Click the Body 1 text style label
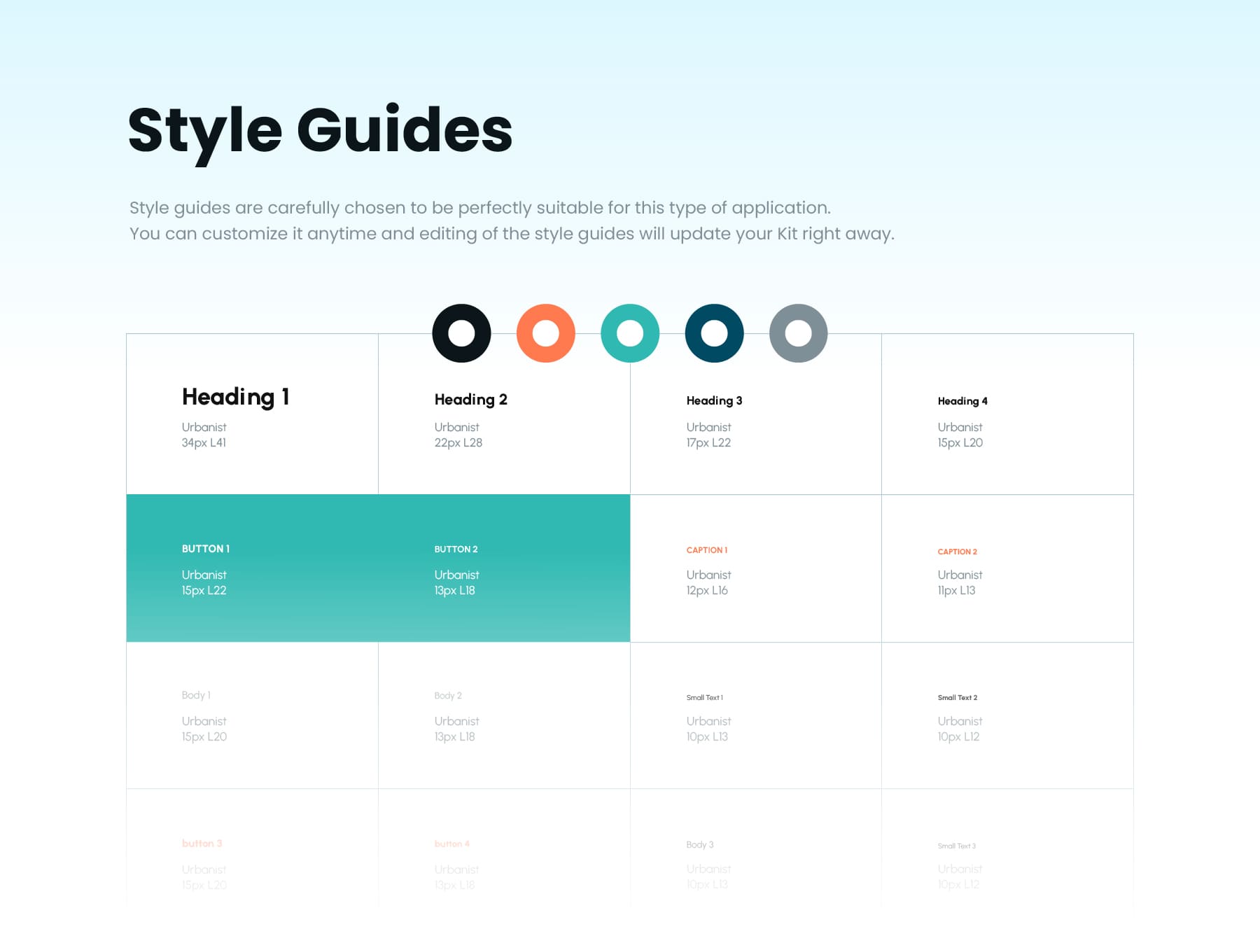Screen dimensions: 1260x952 click(x=196, y=695)
